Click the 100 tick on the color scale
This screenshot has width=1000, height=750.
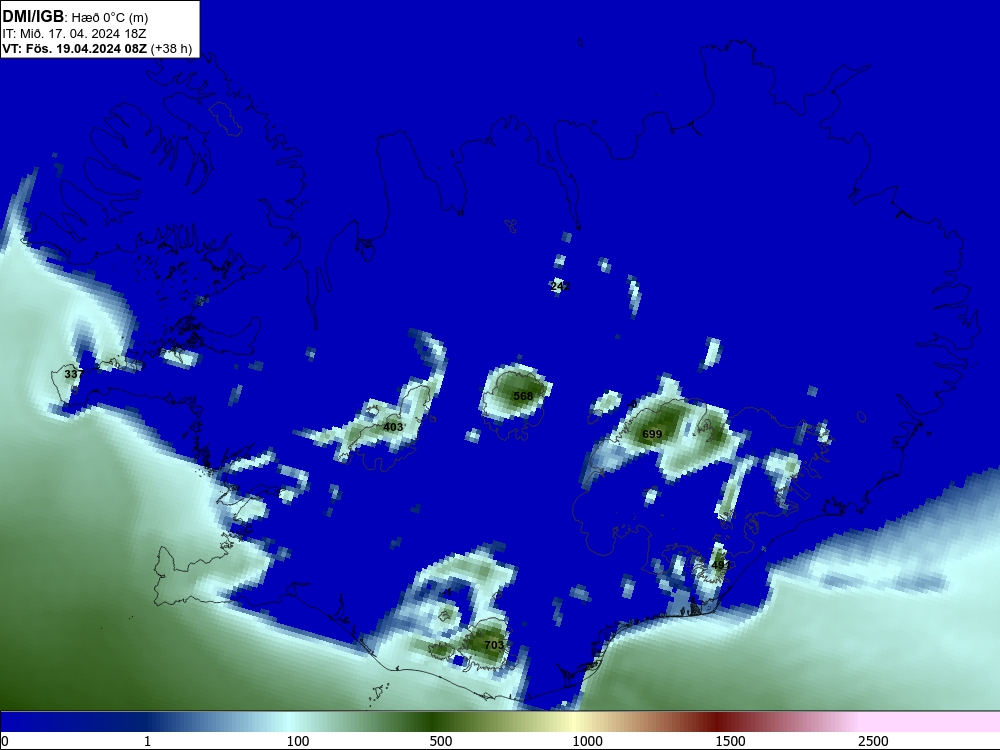(298, 741)
